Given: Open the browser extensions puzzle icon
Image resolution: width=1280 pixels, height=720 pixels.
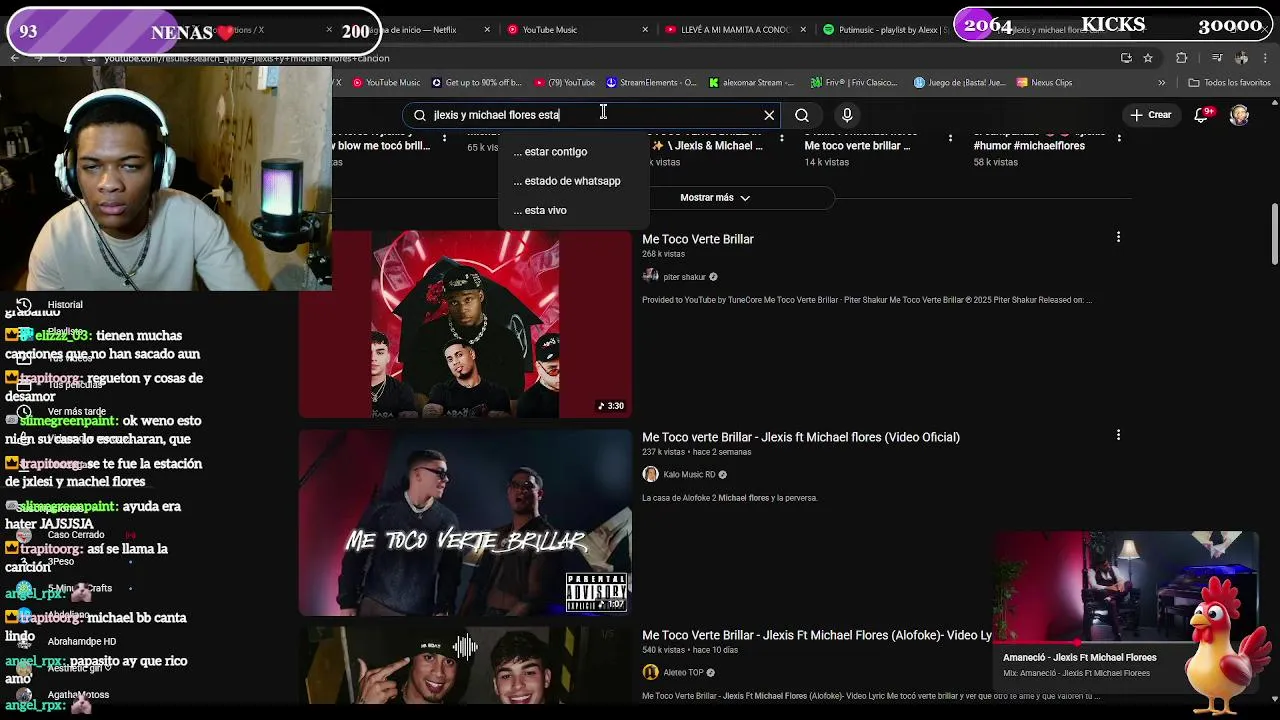Looking at the screenshot, I should (x=1181, y=58).
